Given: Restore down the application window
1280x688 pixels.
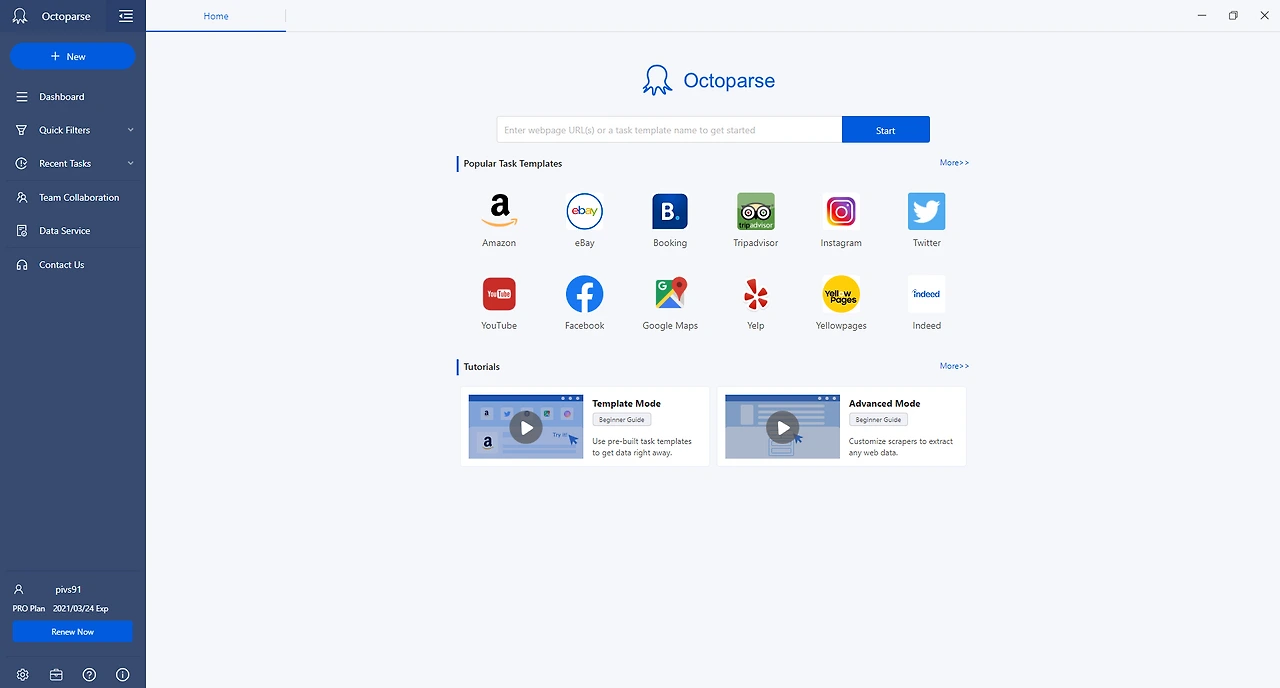Looking at the screenshot, I should coord(1233,16).
